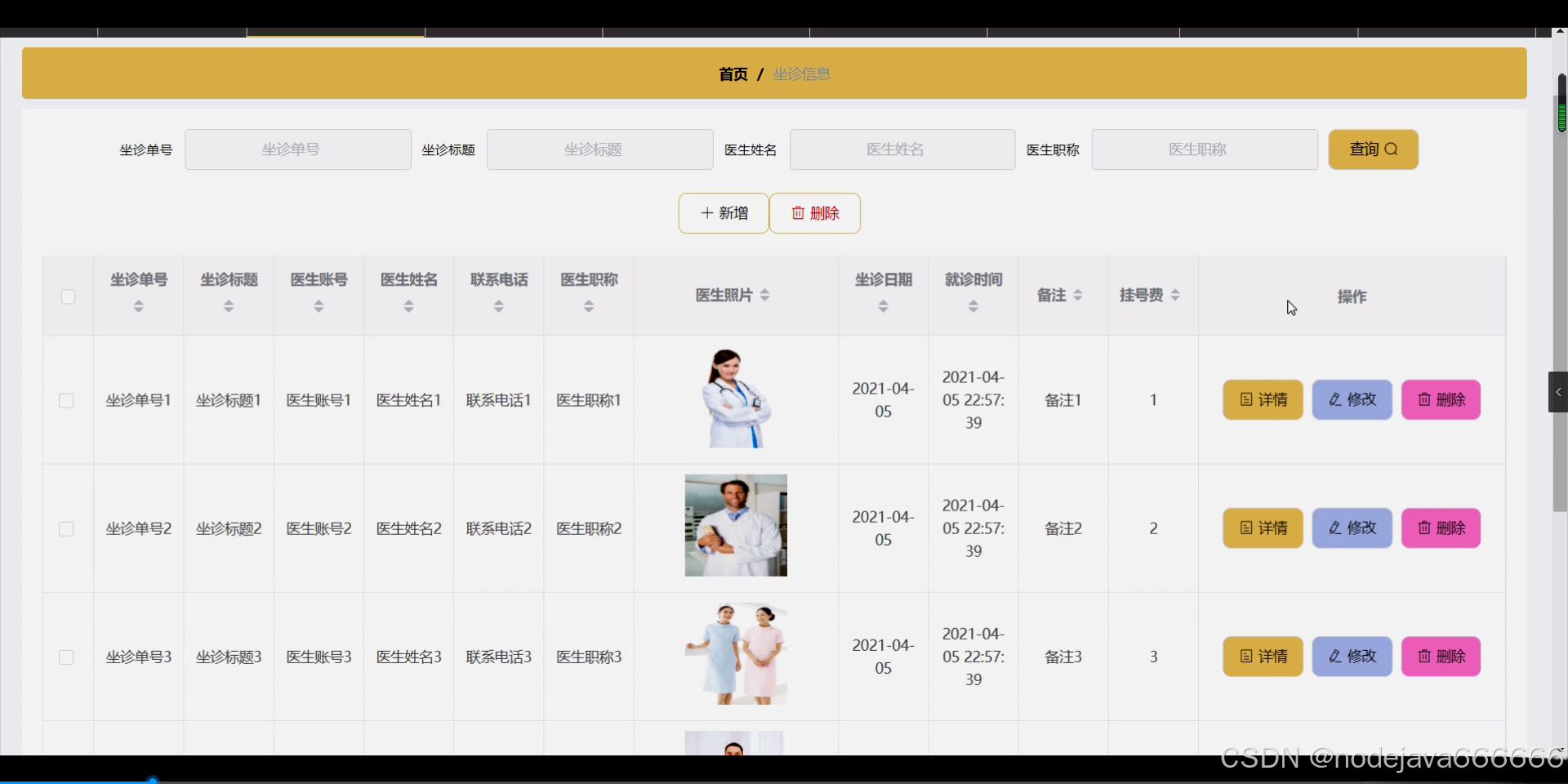Expand the side panel arrow tab

click(x=1558, y=392)
